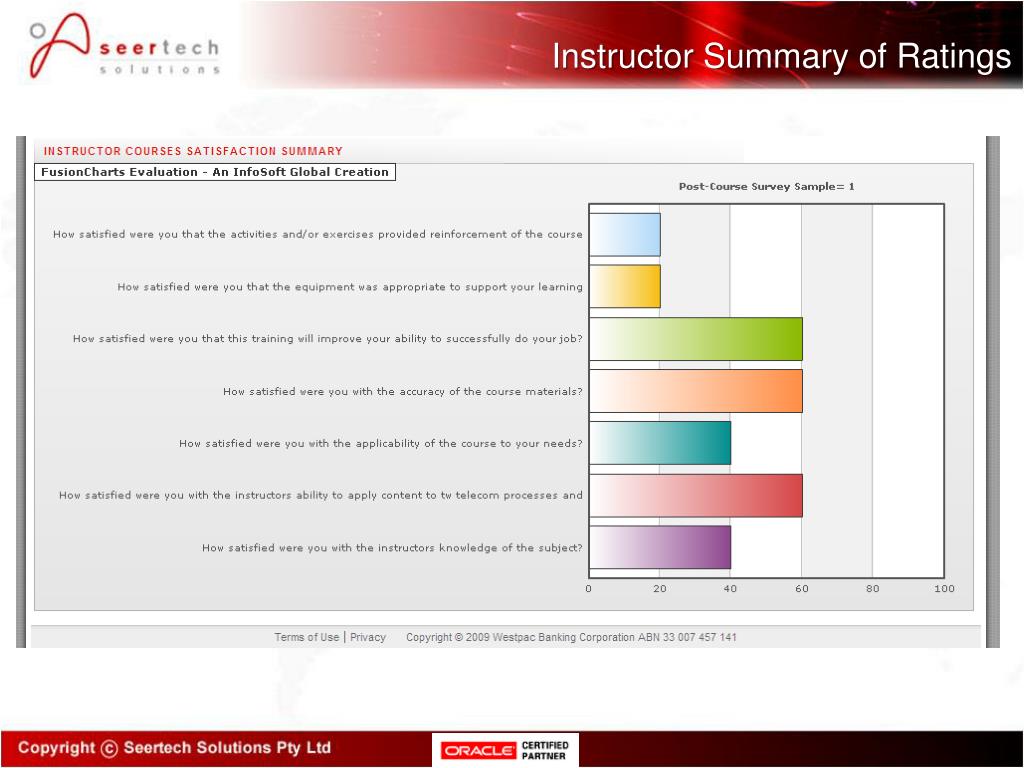Screen dimensions: 1024x768
Task: Click the axis value 20
Action: [660, 588]
